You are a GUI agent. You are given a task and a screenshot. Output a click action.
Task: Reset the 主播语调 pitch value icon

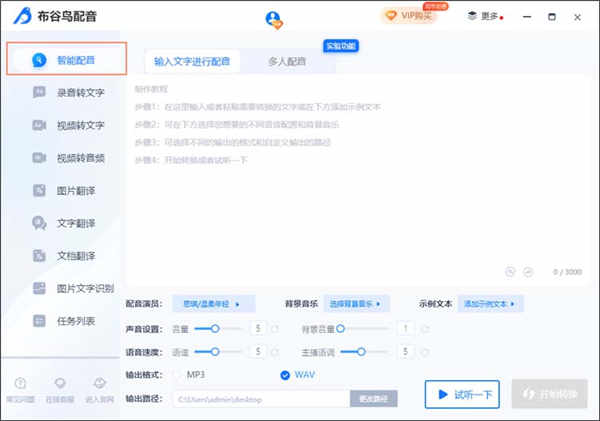pyautogui.click(x=425, y=352)
